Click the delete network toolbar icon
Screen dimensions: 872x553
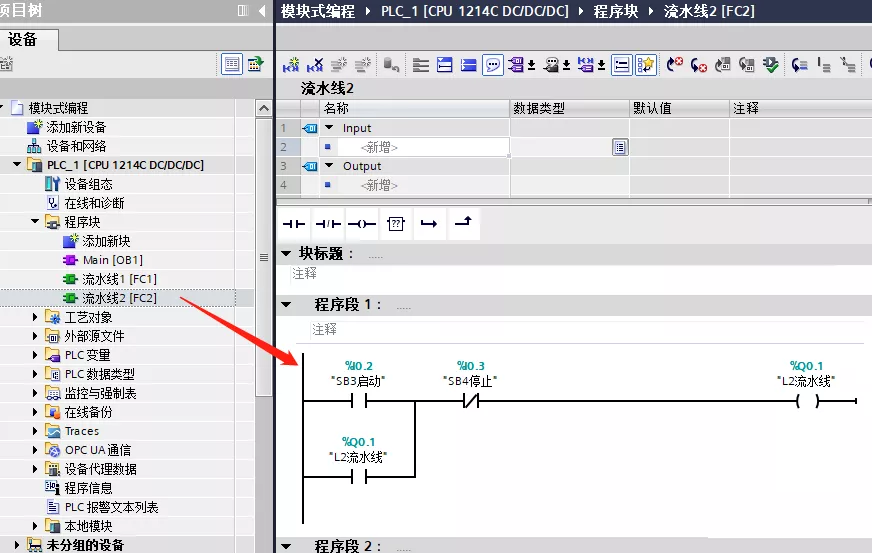tap(315, 65)
